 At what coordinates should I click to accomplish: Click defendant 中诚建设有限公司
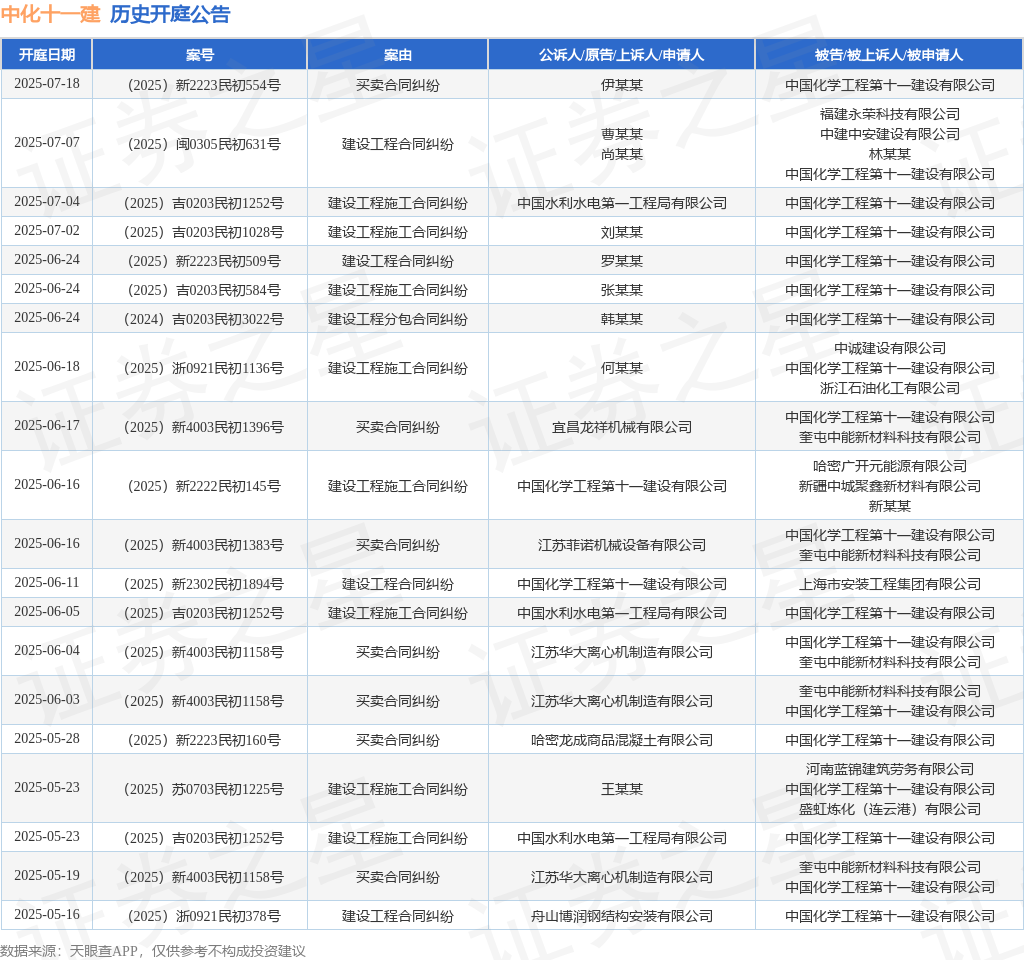889,348
